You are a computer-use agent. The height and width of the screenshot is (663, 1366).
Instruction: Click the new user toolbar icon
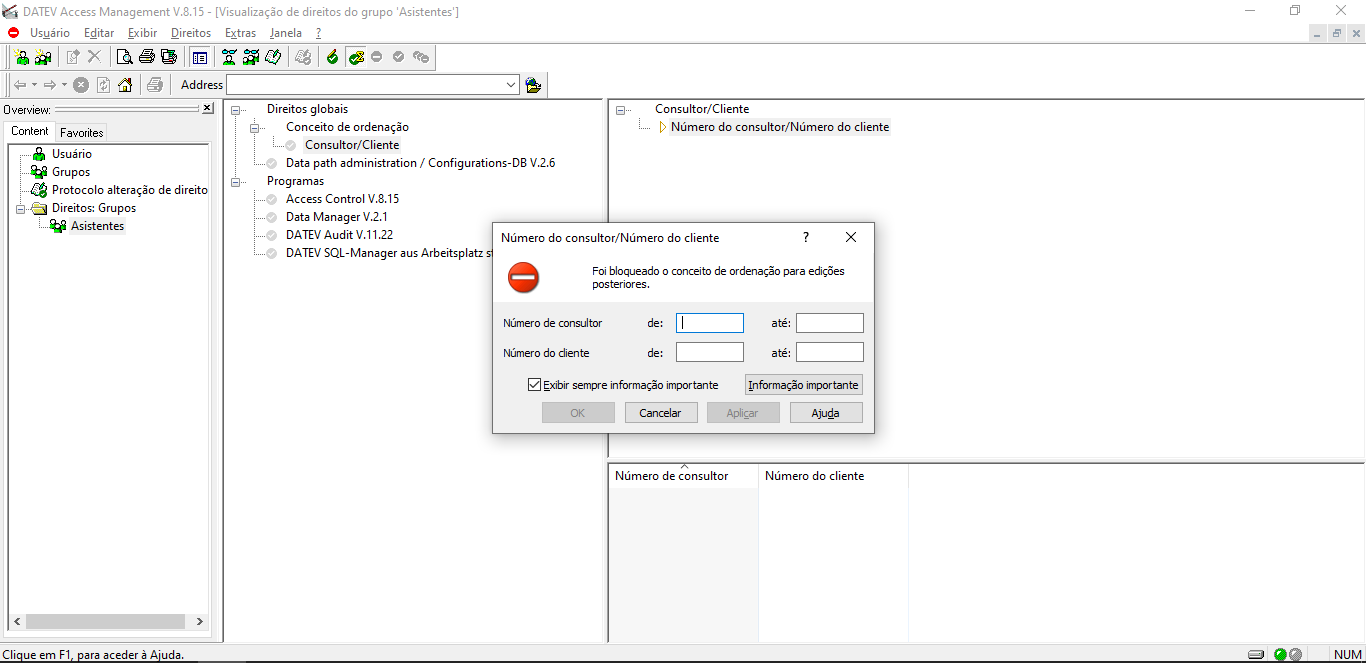[21, 57]
